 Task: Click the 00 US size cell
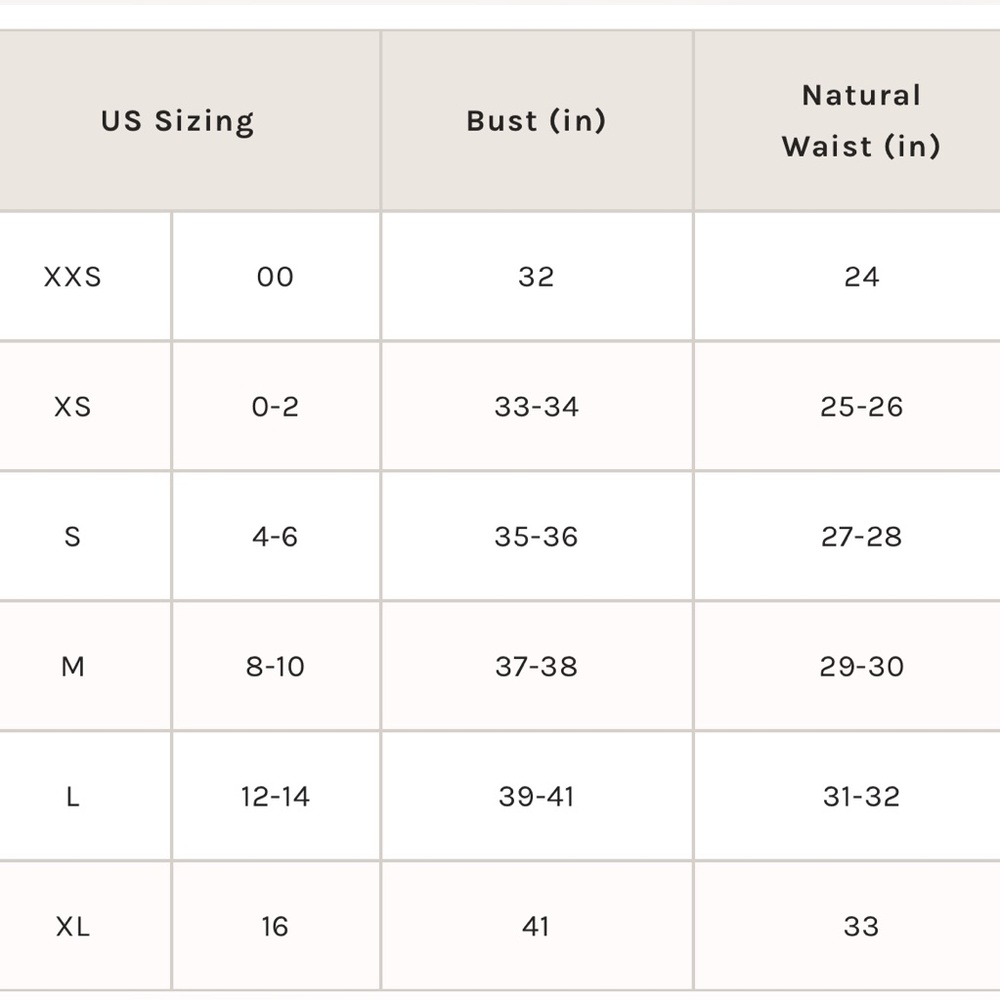276,277
